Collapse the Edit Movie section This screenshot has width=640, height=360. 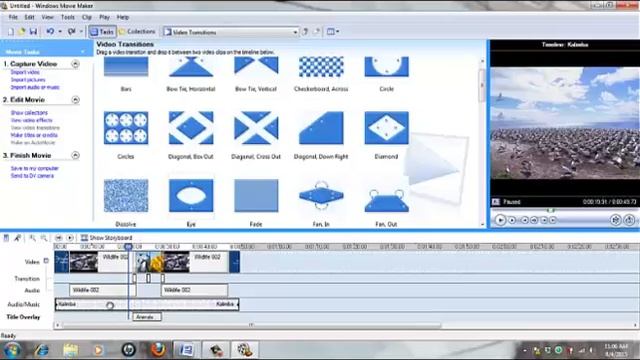[76, 100]
